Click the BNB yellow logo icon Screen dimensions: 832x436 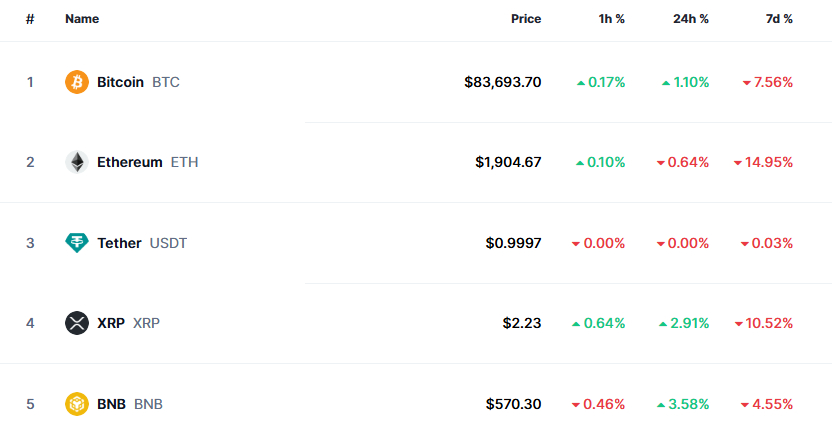tap(77, 404)
